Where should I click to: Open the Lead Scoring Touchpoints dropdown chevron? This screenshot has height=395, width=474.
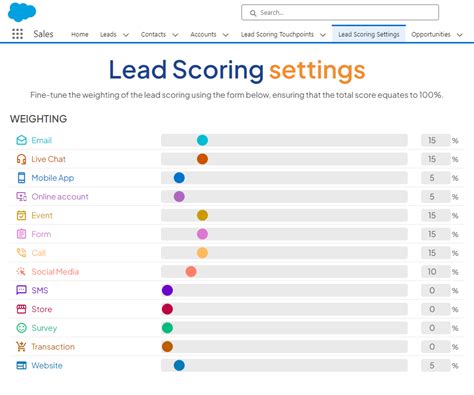point(323,35)
